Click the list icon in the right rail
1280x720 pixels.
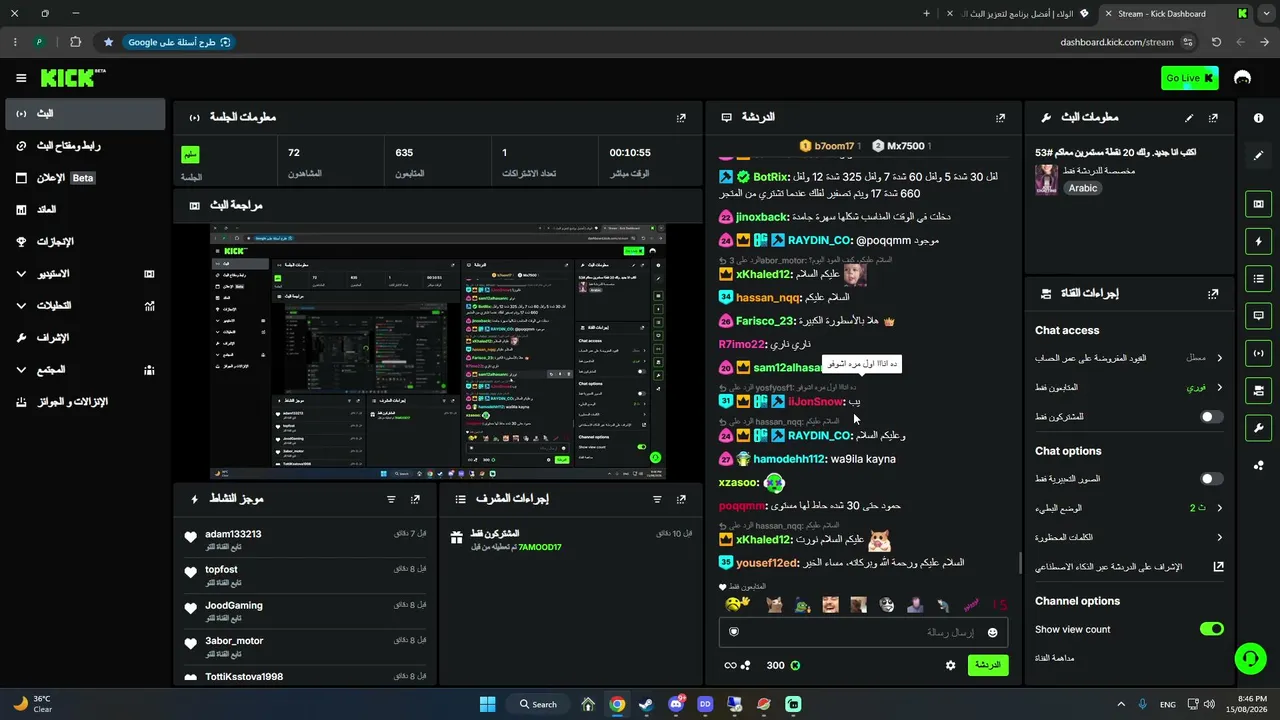pyautogui.click(x=1258, y=278)
